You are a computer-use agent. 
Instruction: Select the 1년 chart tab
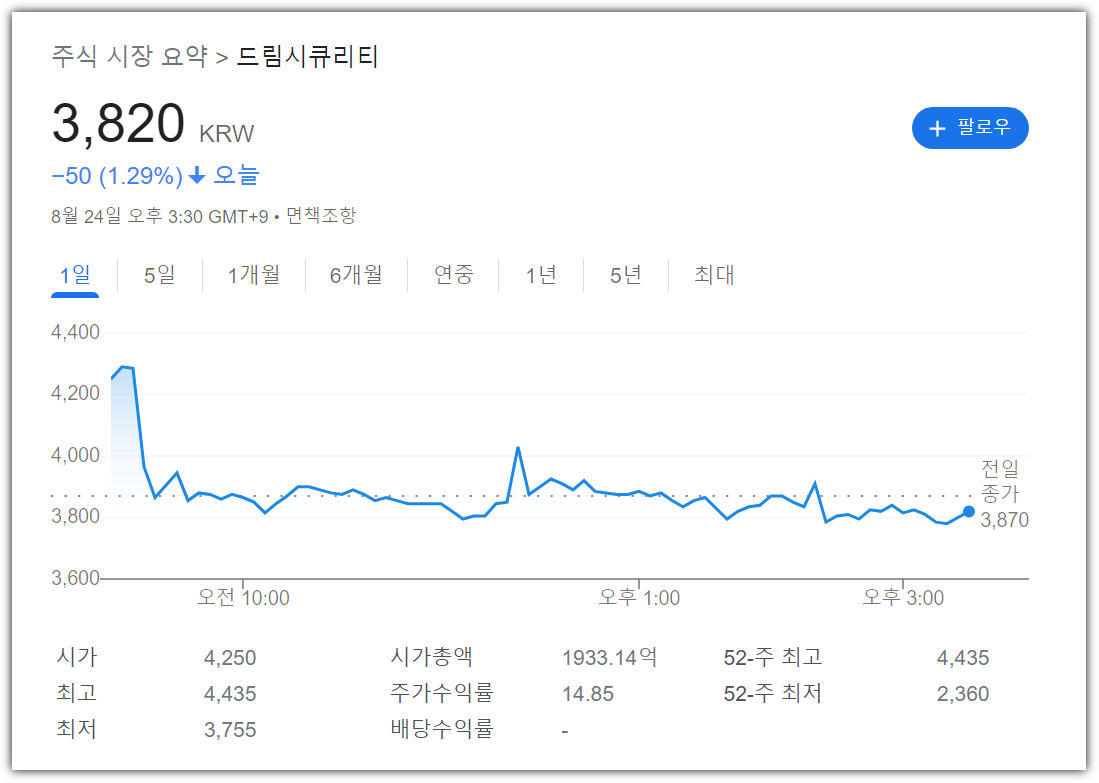pos(541,275)
